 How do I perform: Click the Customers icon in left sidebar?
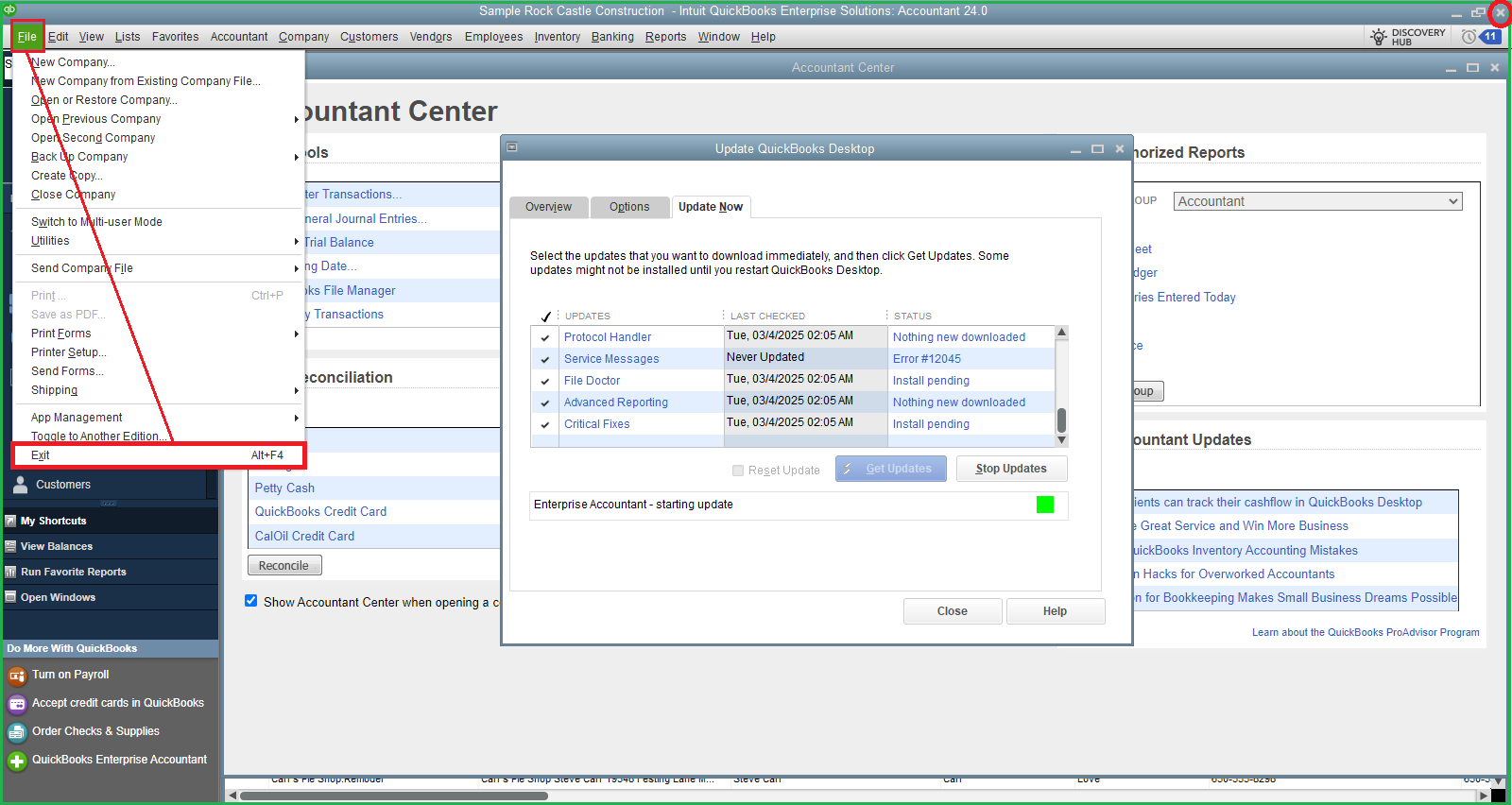[20, 485]
